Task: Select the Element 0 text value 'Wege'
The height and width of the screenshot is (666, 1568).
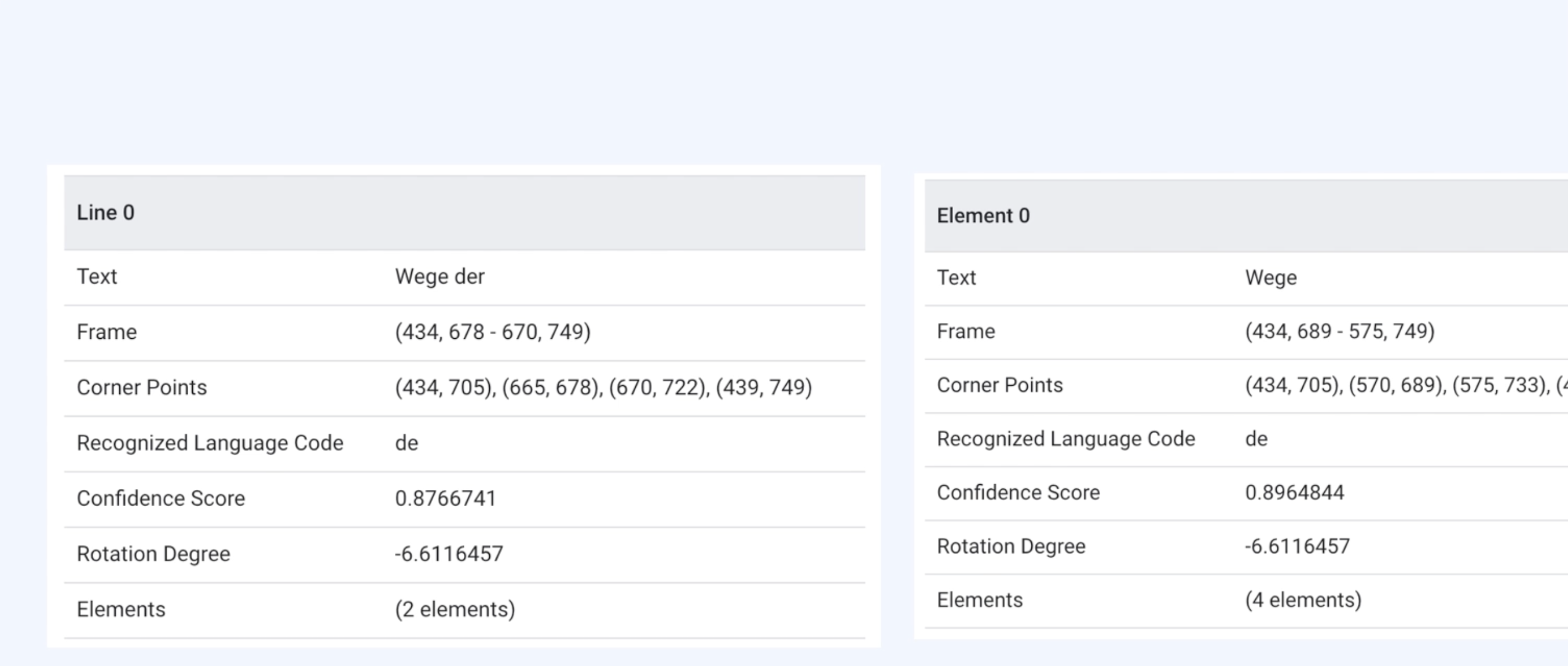Action: (x=1270, y=277)
